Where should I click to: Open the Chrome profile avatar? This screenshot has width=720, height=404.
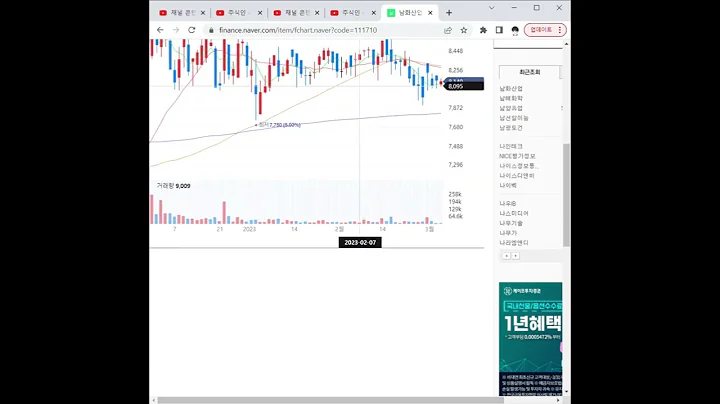515,30
